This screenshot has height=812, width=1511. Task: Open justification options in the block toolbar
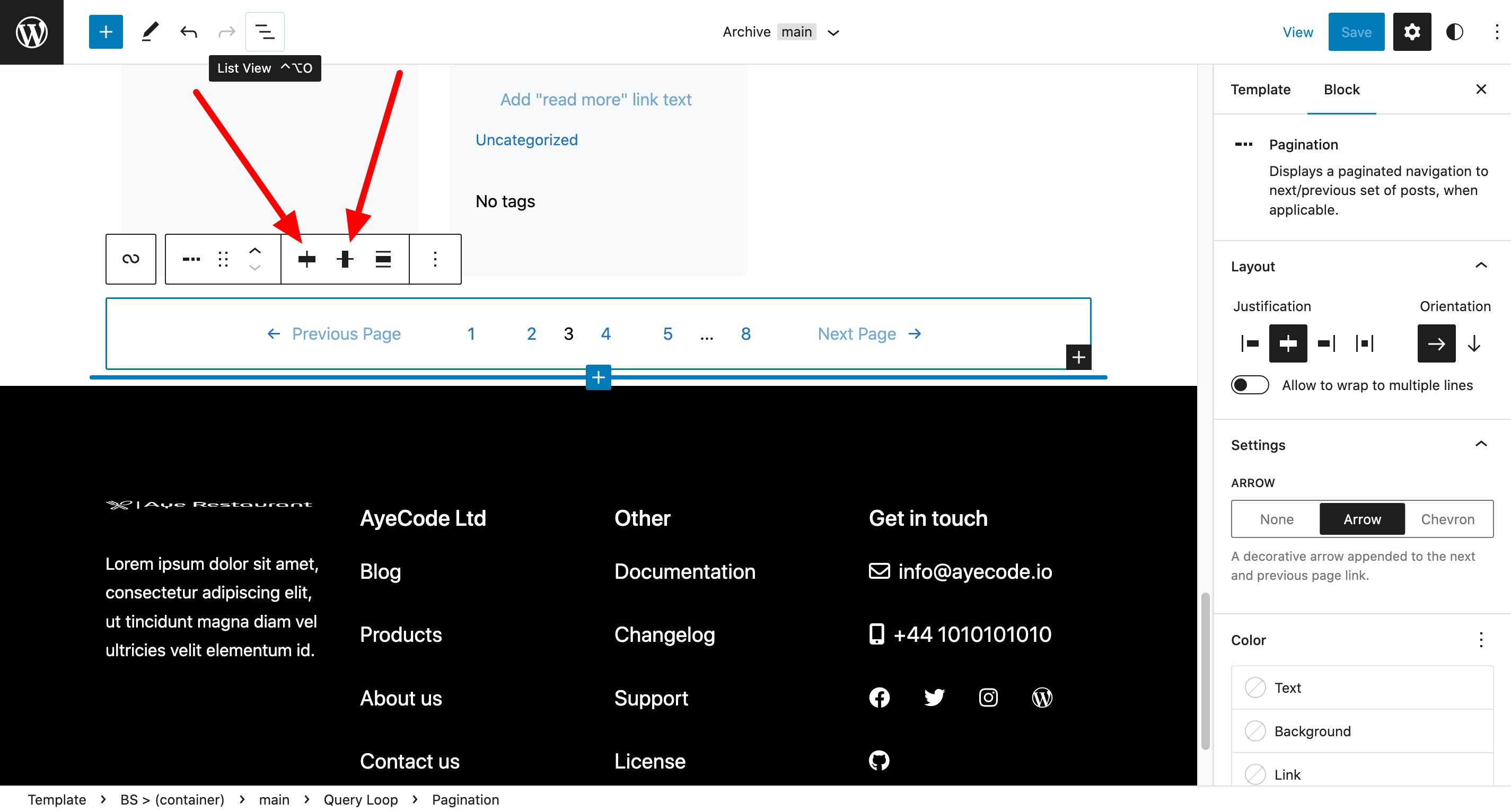click(307, 259)
